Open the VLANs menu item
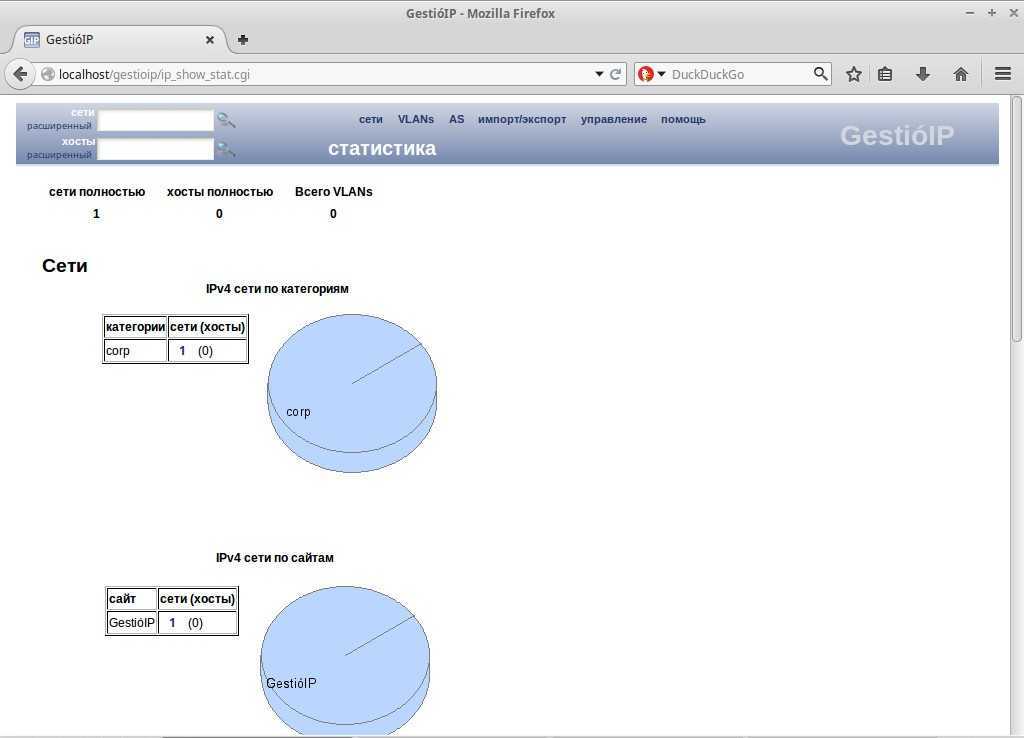 [x=416, y=119]
